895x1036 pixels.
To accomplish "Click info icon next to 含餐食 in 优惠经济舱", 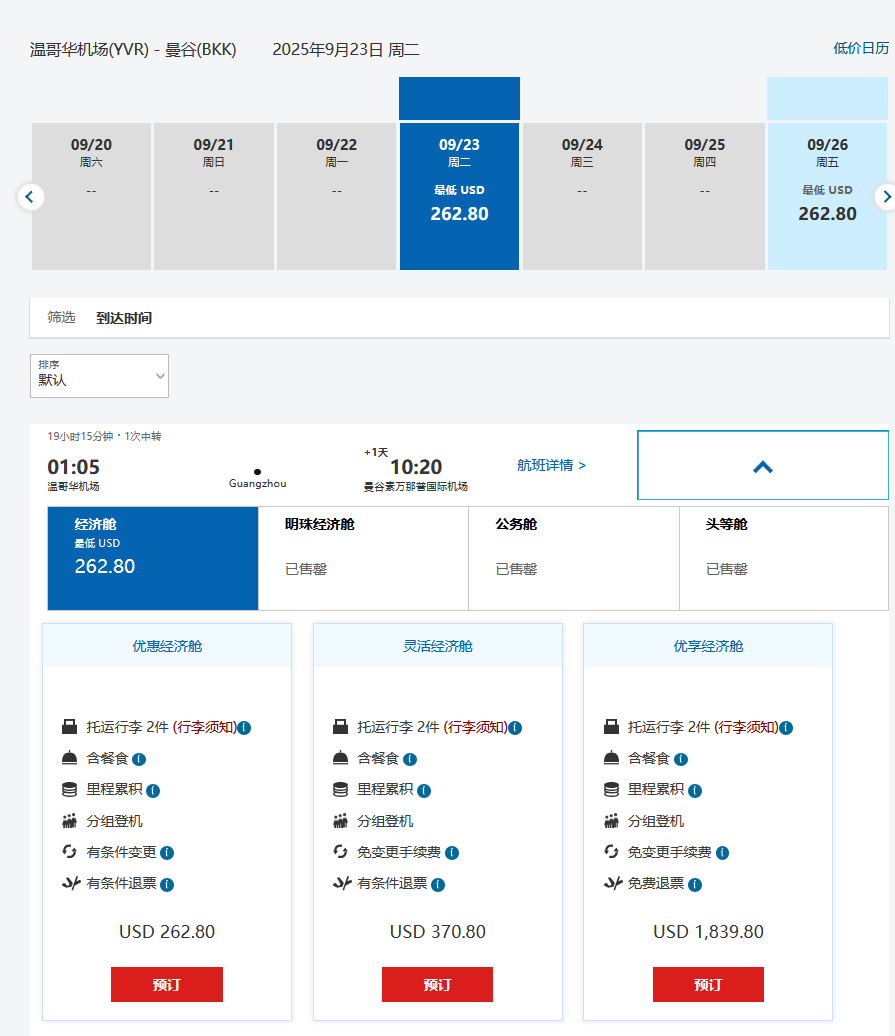I will click(x=139, y=759).
